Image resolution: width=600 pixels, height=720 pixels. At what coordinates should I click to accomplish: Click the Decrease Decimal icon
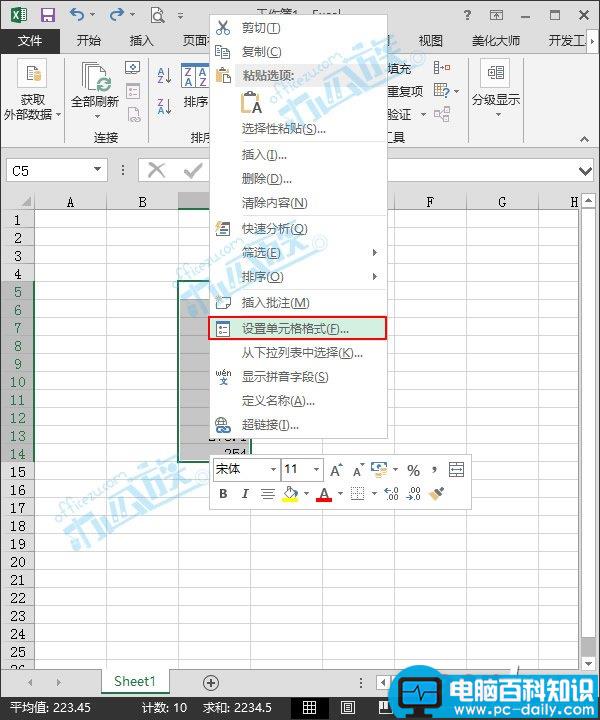tap(413, 494)
